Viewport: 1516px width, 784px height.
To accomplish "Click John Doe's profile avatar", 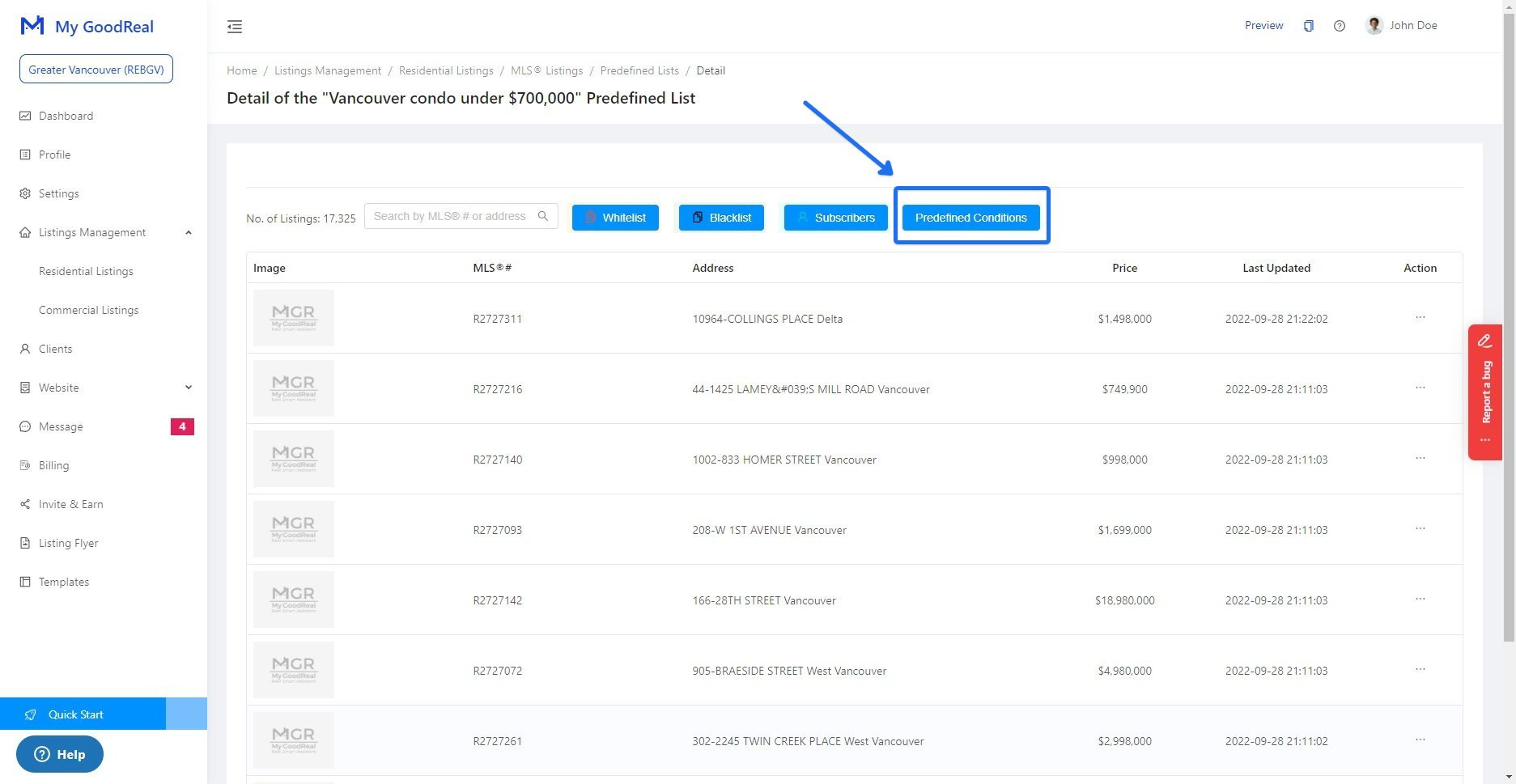I will click(x=1374, y=25).
